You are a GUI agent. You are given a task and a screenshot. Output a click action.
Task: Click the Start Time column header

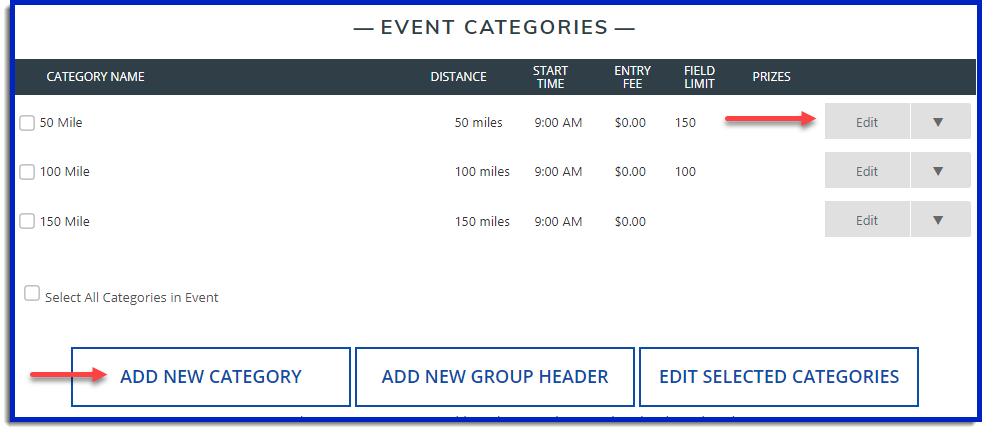[x=550, y=77]
